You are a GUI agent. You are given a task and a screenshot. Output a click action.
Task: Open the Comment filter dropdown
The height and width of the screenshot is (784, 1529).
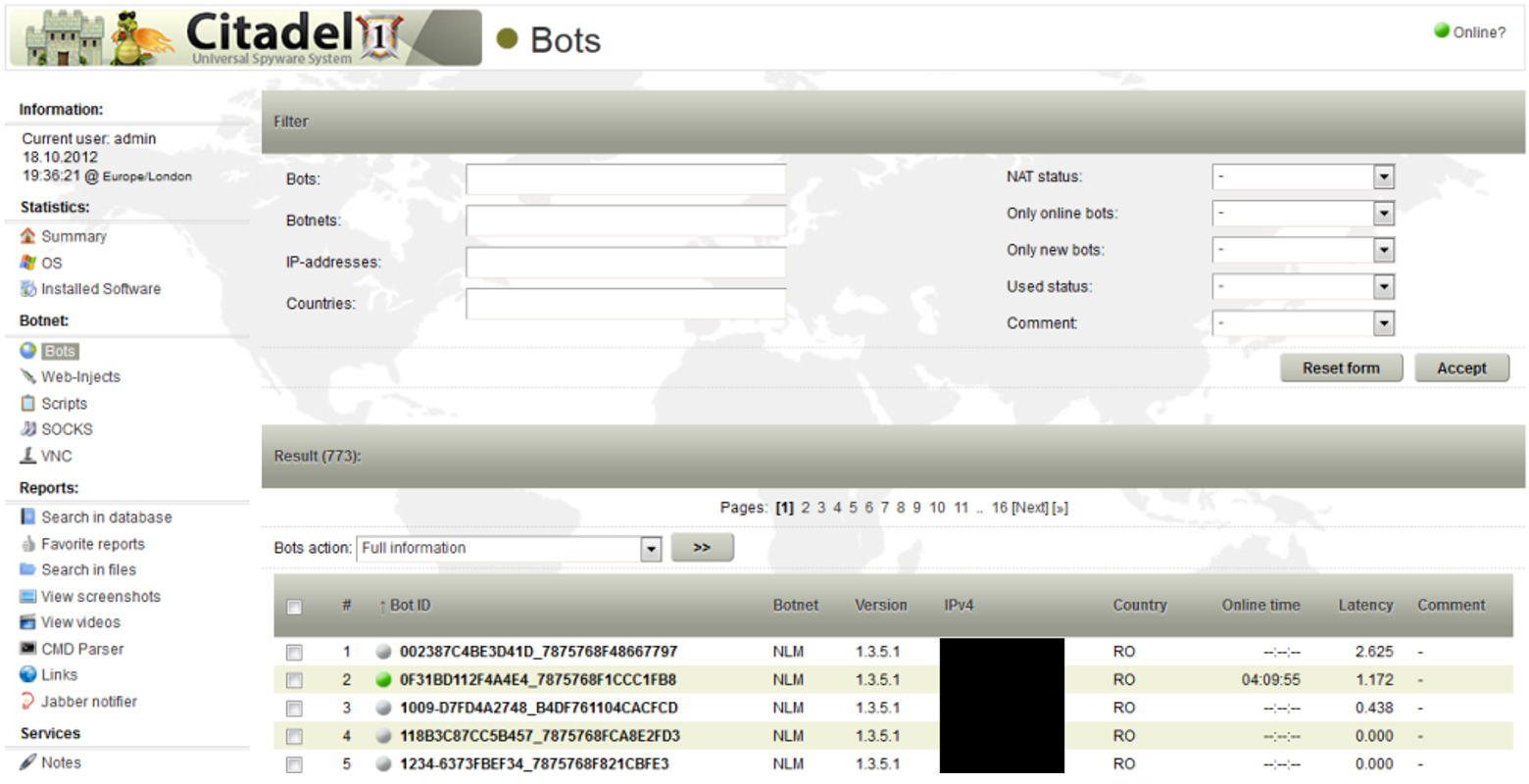(x=1303, y=323)
